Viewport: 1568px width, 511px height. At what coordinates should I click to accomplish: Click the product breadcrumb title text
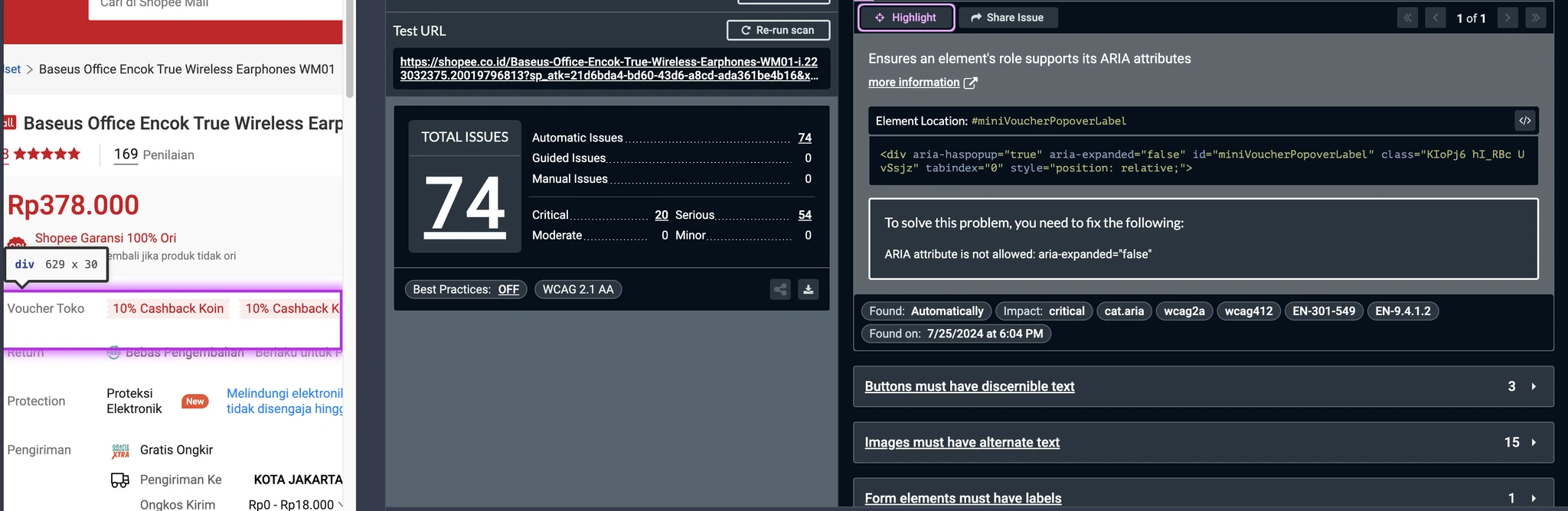coord(187,69)
